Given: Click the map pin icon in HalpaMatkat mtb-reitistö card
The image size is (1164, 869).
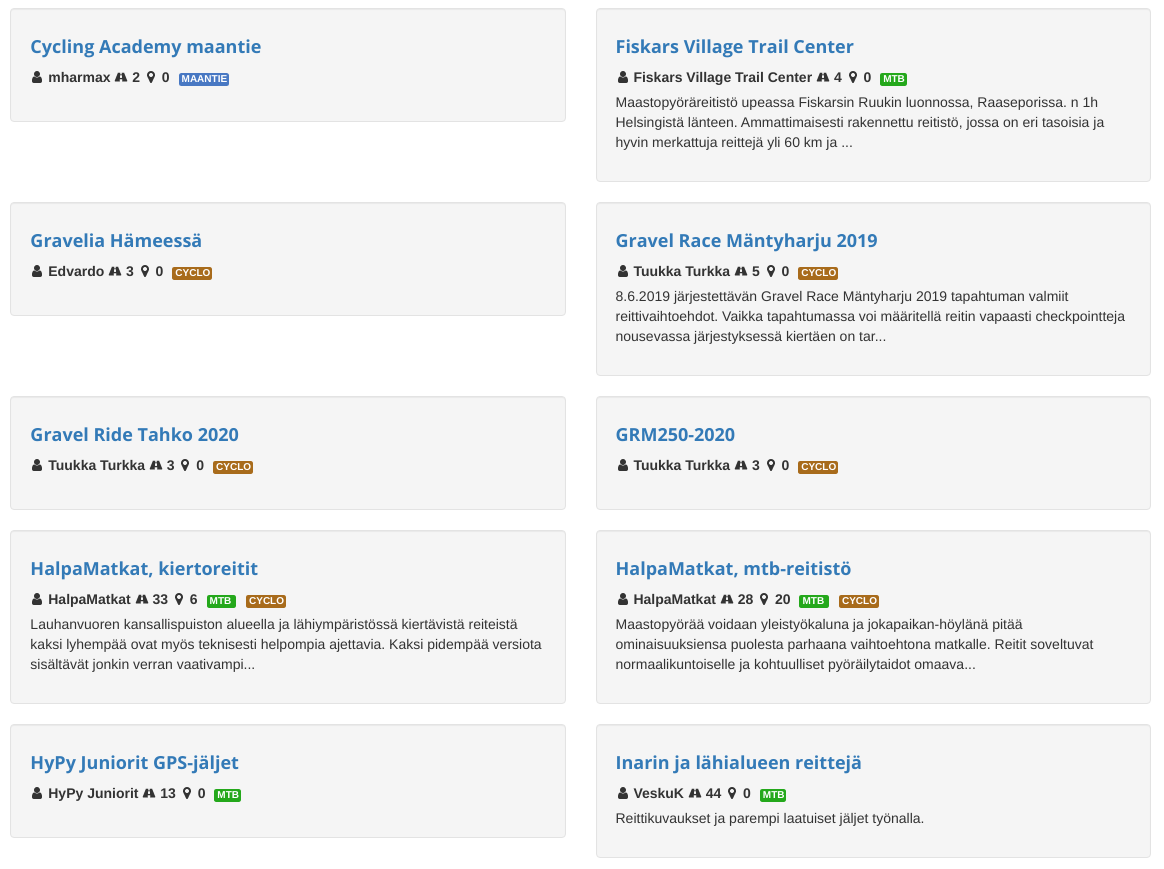Looking at the screenshot, I should pos(763,600).
